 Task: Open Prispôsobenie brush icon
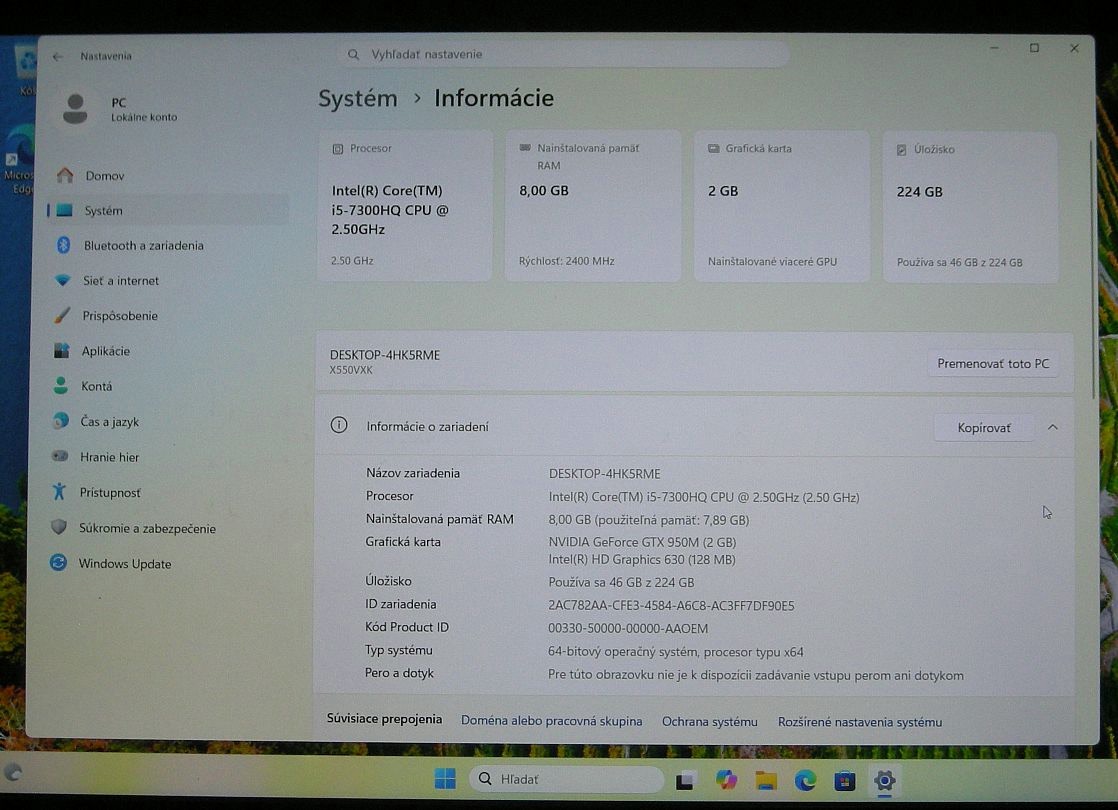pos(62,314)
